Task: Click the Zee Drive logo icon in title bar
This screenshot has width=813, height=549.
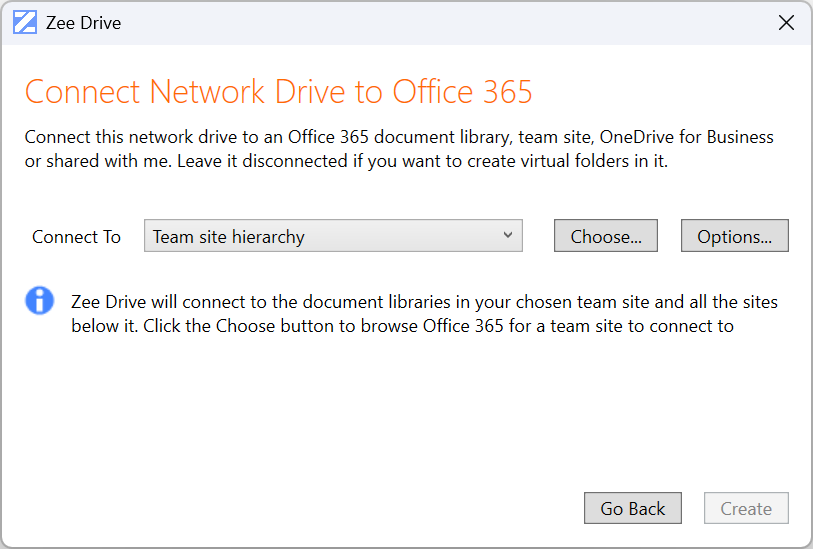Action: point(25,23)
